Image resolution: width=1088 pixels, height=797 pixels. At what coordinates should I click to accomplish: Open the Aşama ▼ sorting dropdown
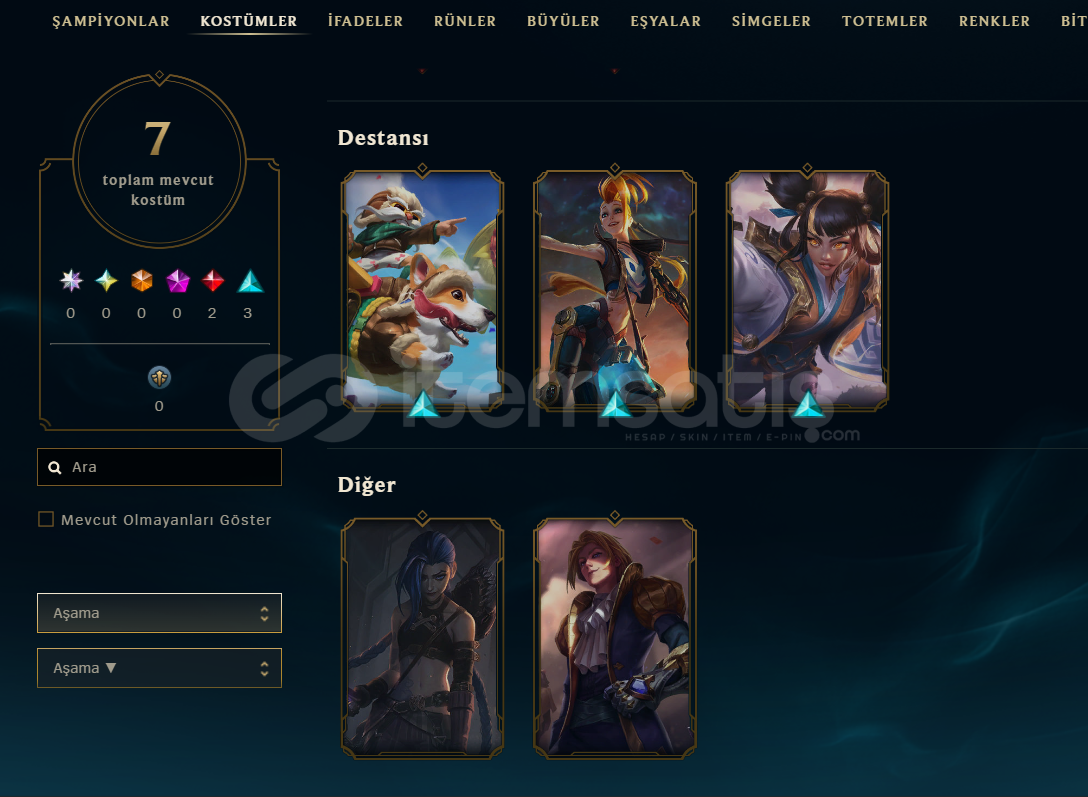point(160,668)
